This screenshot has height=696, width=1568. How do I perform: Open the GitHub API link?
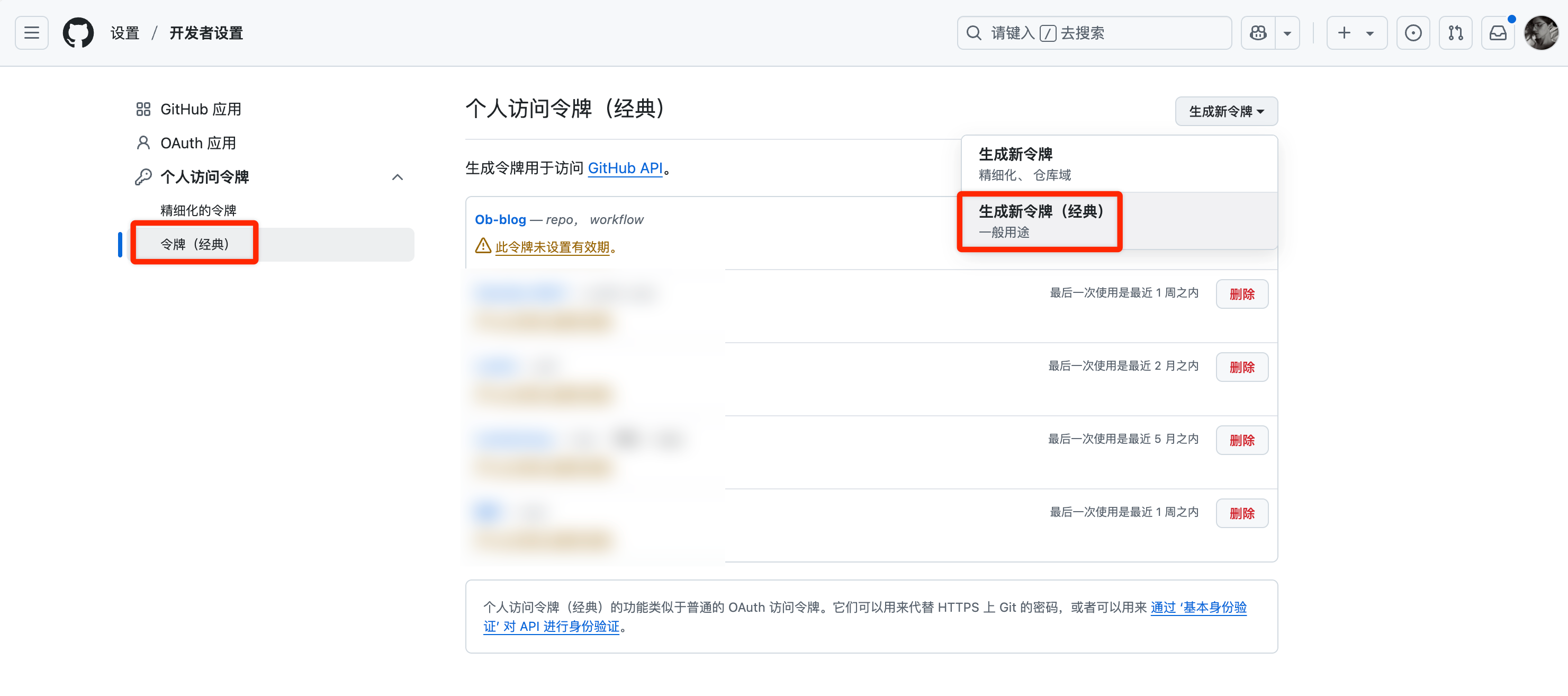point(625,168)
